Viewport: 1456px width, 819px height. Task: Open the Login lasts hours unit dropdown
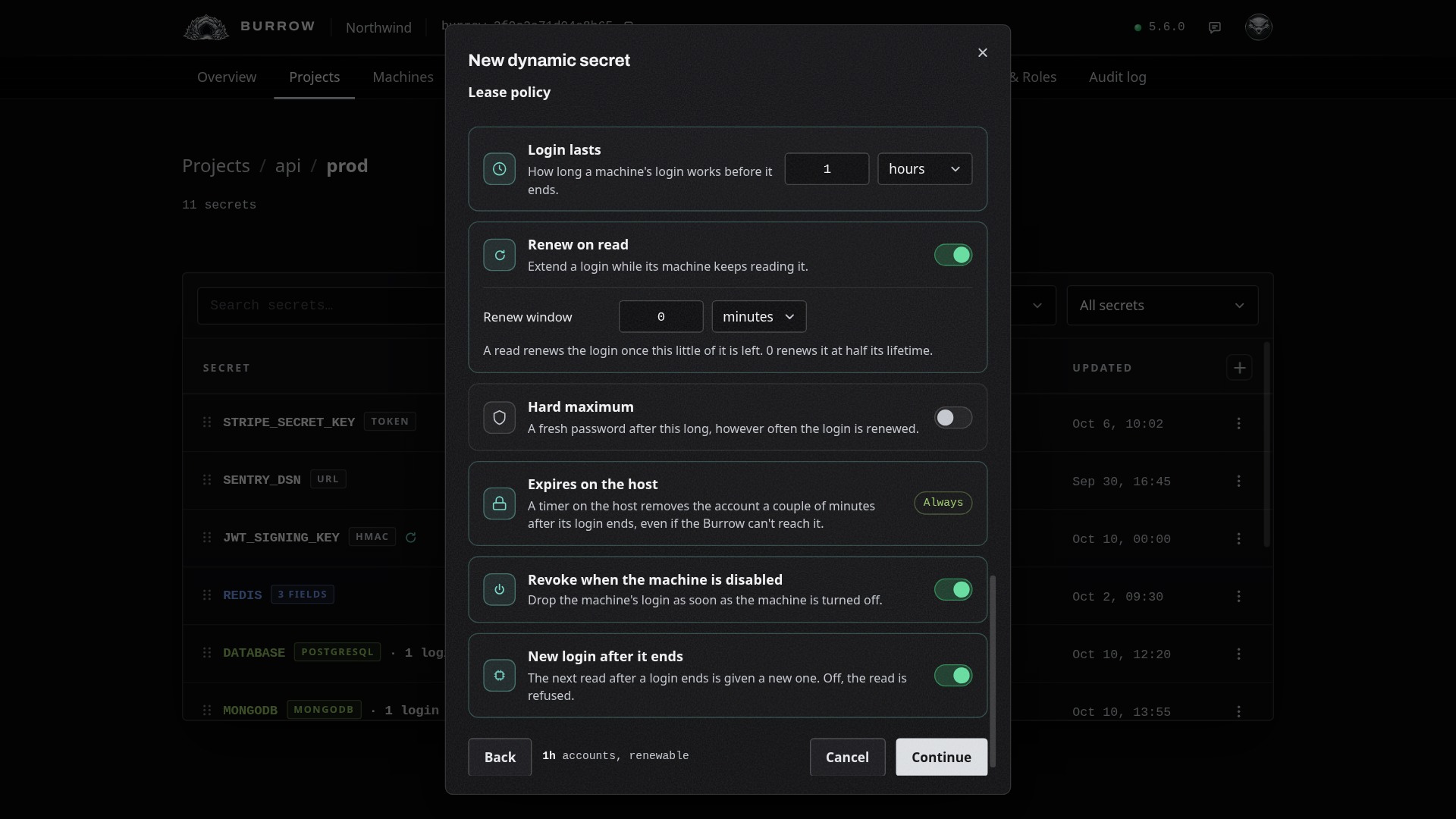pos(924,169)
